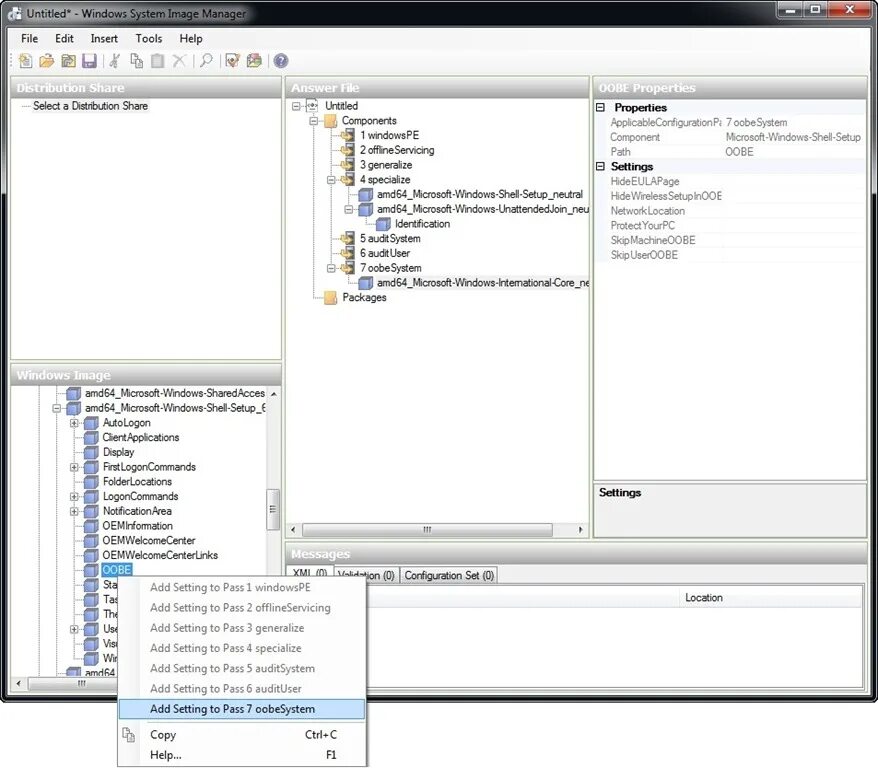Validate answer file via checkmark icon

point(232,60)
